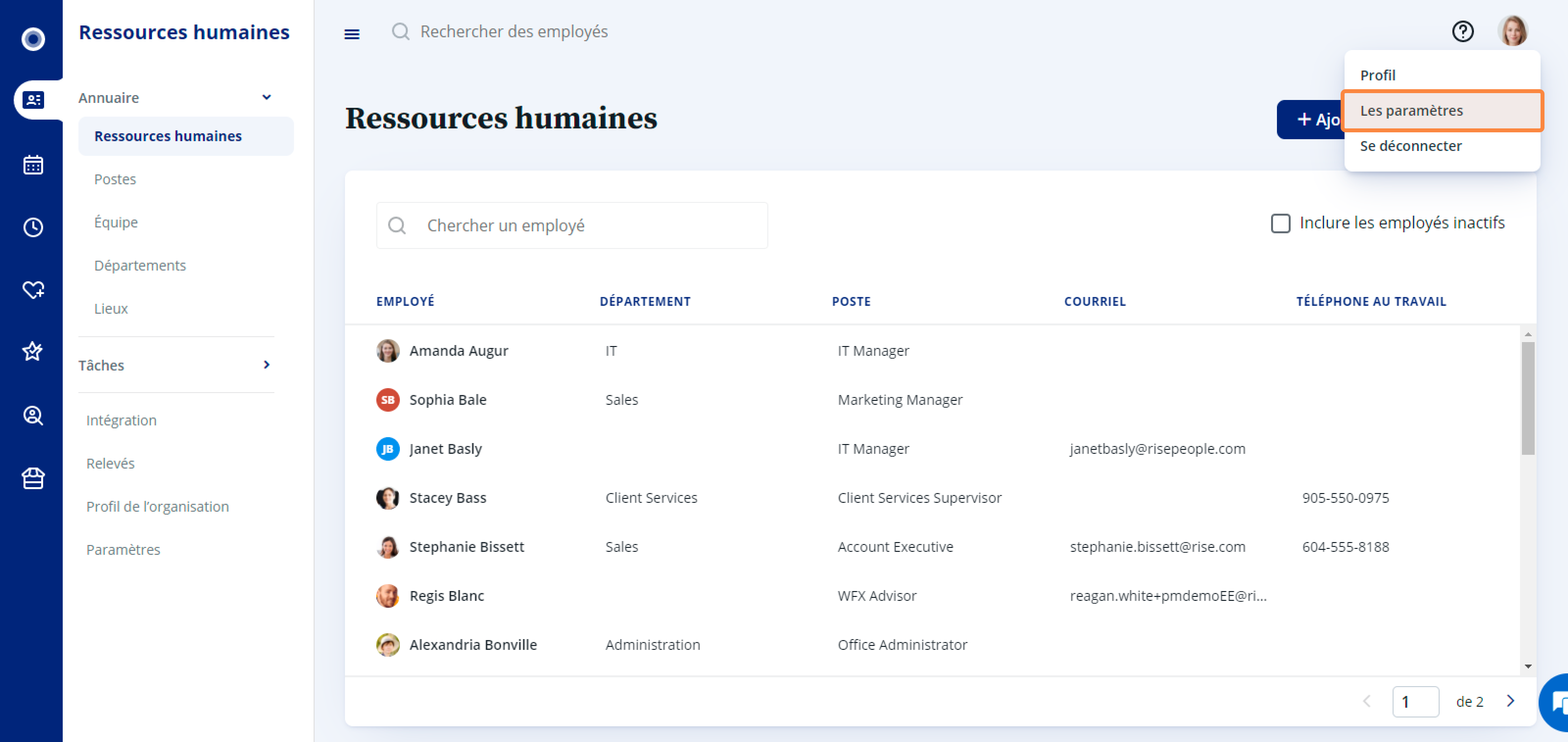Open Janet Basly employee name
Screen dimensions: 1568x742
point(445,448)
